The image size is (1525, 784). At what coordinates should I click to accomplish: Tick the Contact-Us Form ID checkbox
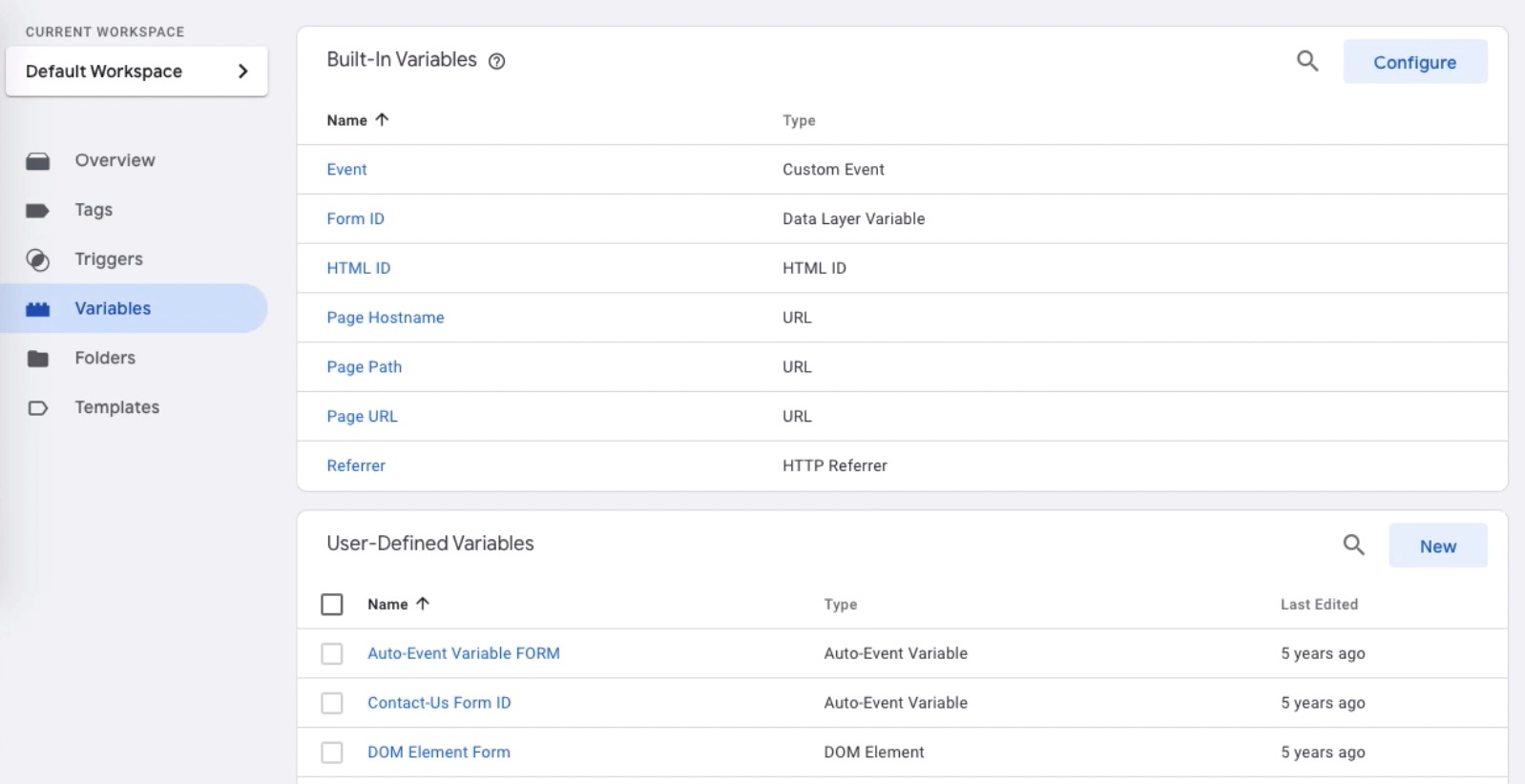click(332, 704)
